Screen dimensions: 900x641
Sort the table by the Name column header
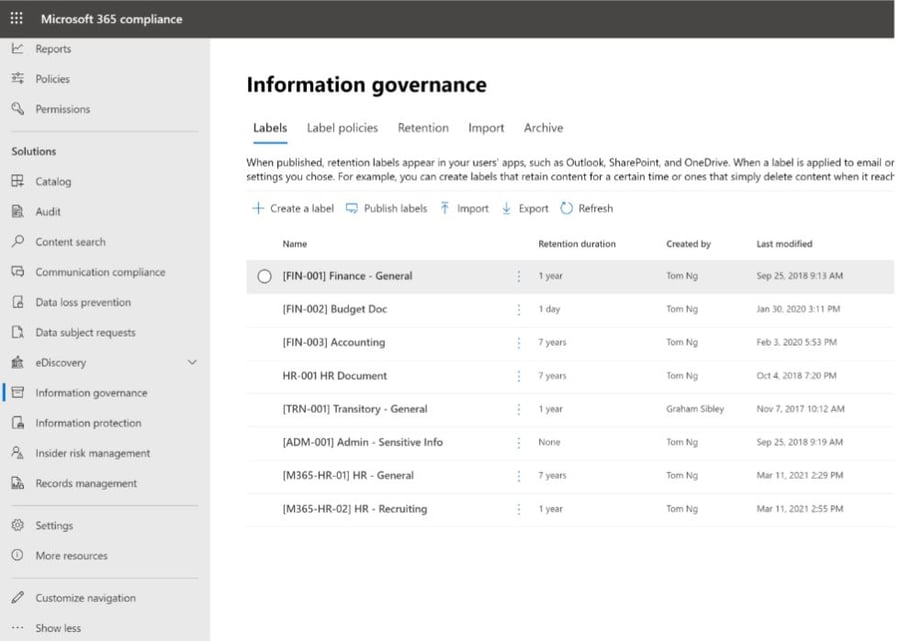(x=294, y=243)
